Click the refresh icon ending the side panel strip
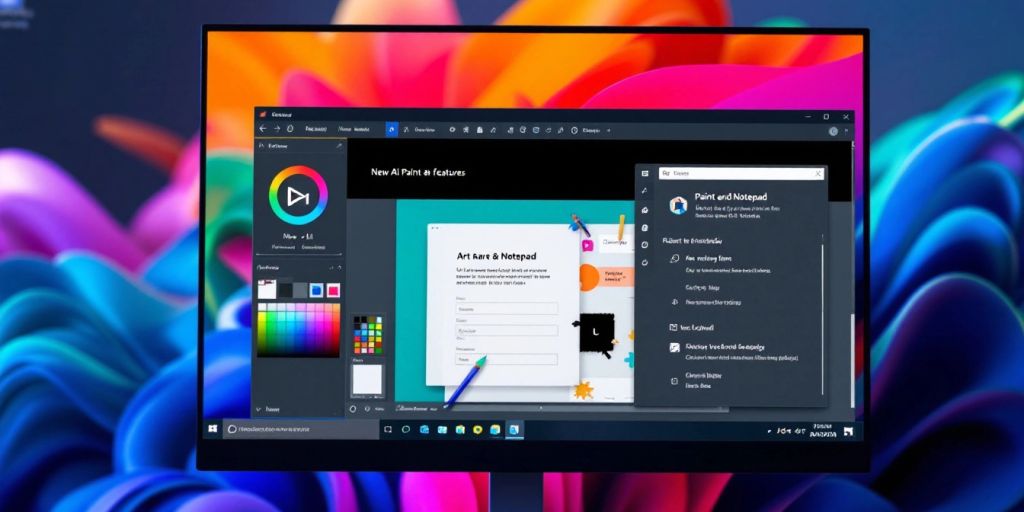Viewport: 1024px width, 512px height. pos(645,263)
